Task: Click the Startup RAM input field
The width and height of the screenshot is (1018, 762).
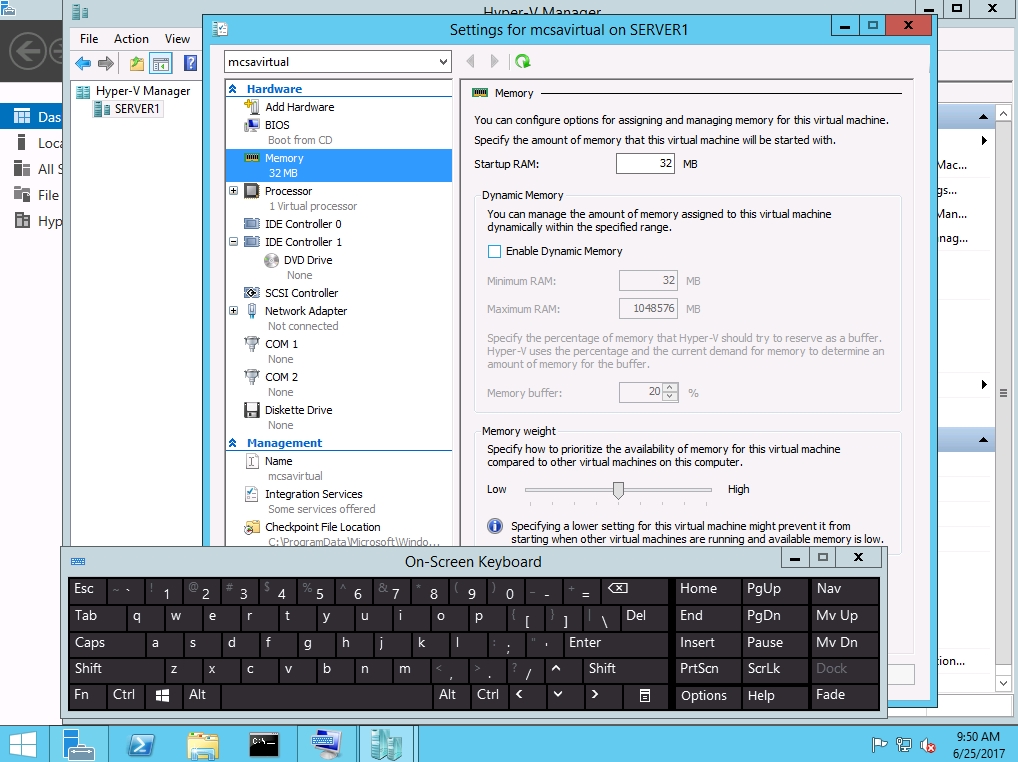Action: 645,164
